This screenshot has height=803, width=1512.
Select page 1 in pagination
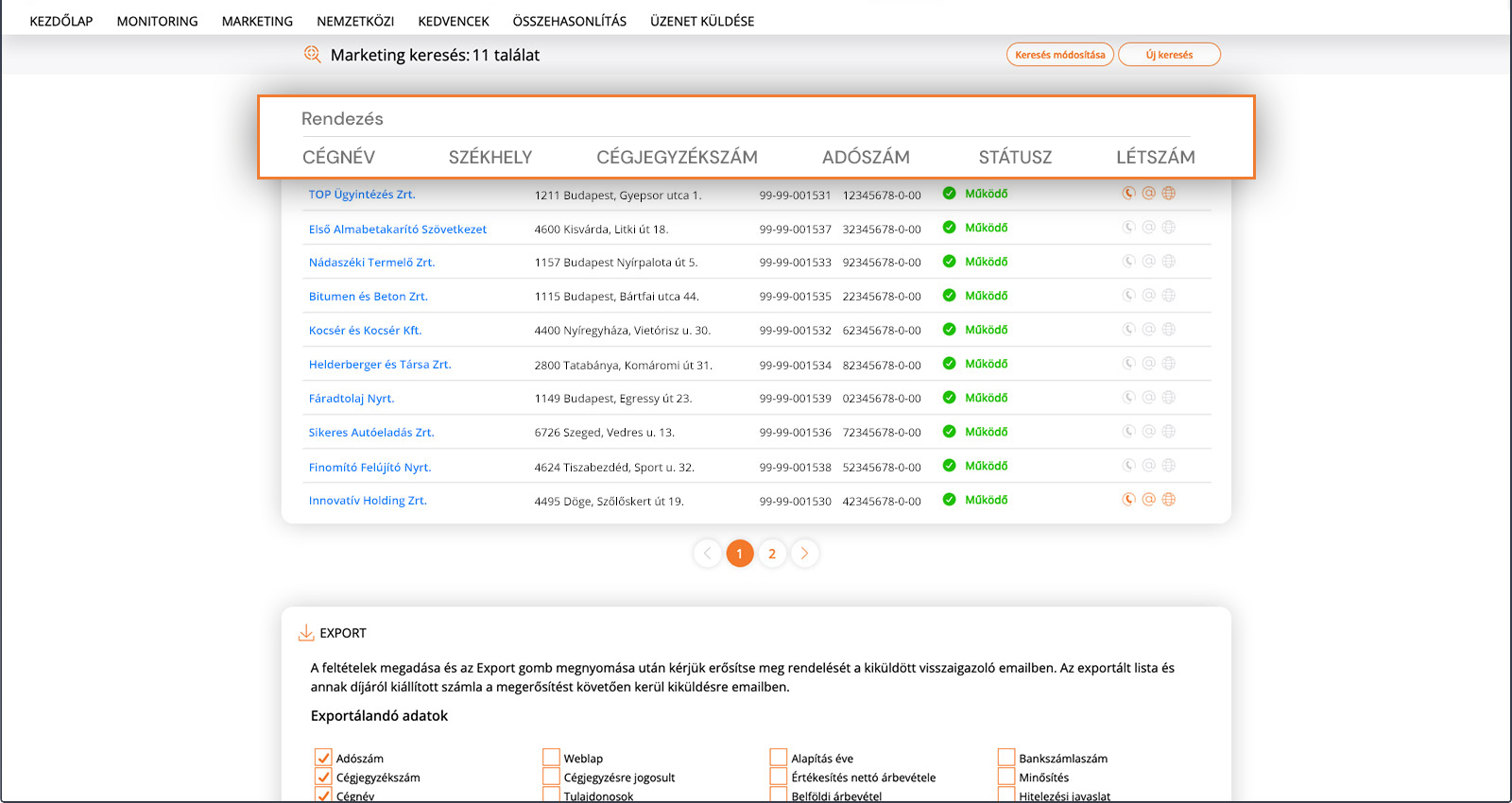(740, 554)
